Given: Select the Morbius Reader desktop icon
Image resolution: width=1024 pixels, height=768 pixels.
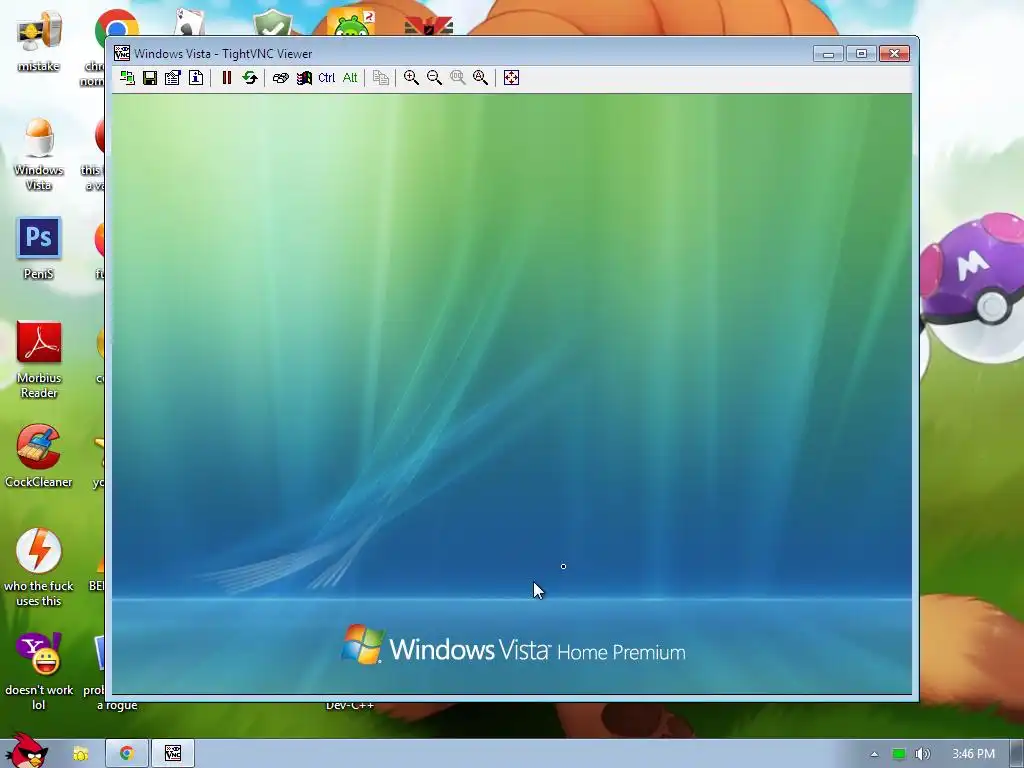Looking at the screenshot, I should point(39,359).
